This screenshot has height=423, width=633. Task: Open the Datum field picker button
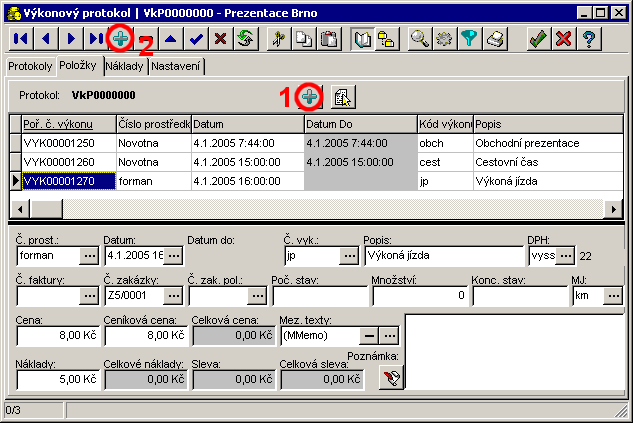172,255
